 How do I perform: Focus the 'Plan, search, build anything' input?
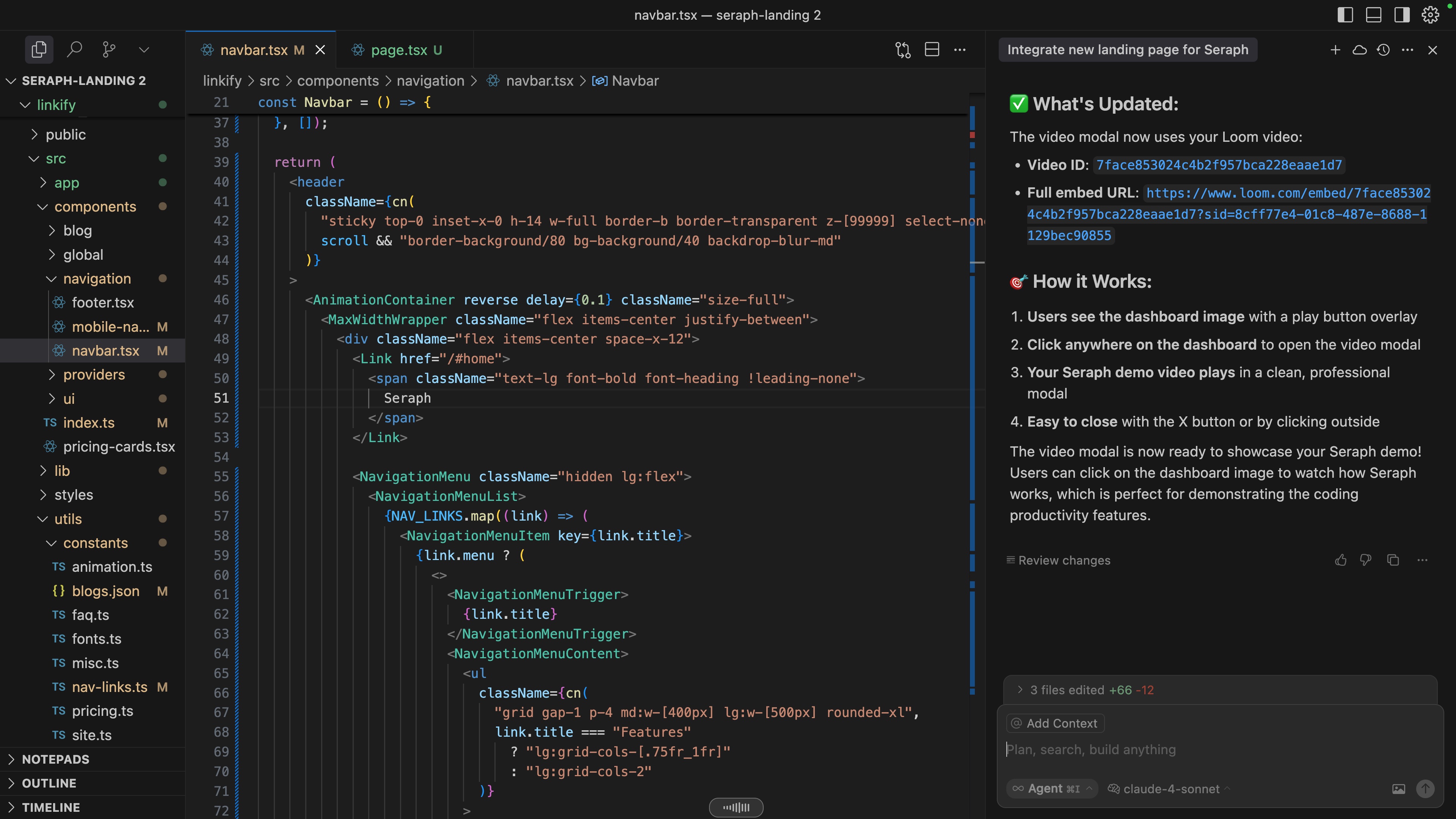tap(1220, 750)
